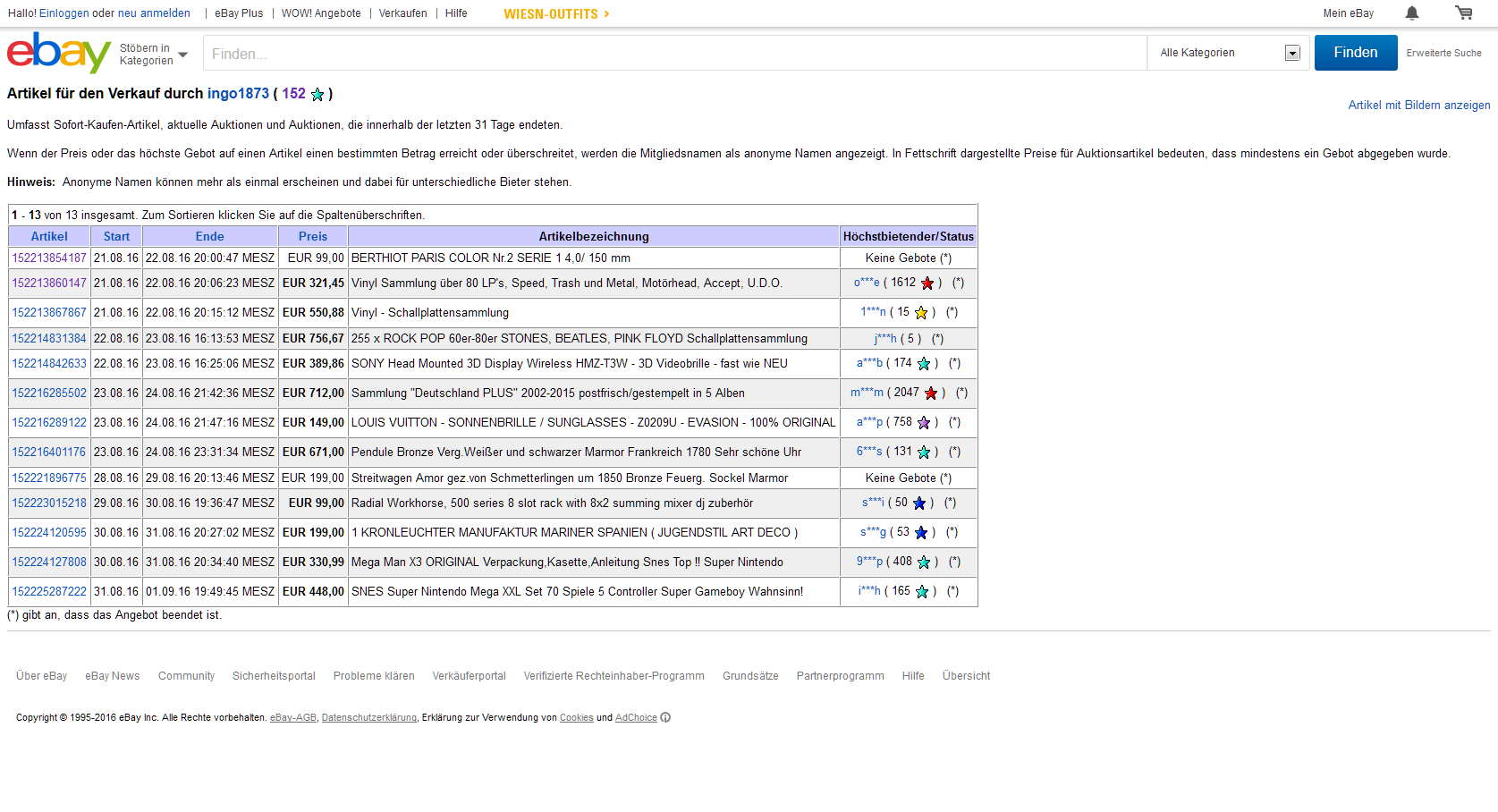This screenshot has height=812, width=1498.
Task: Open the Mein eBay menu
Action: point(1348,13)
